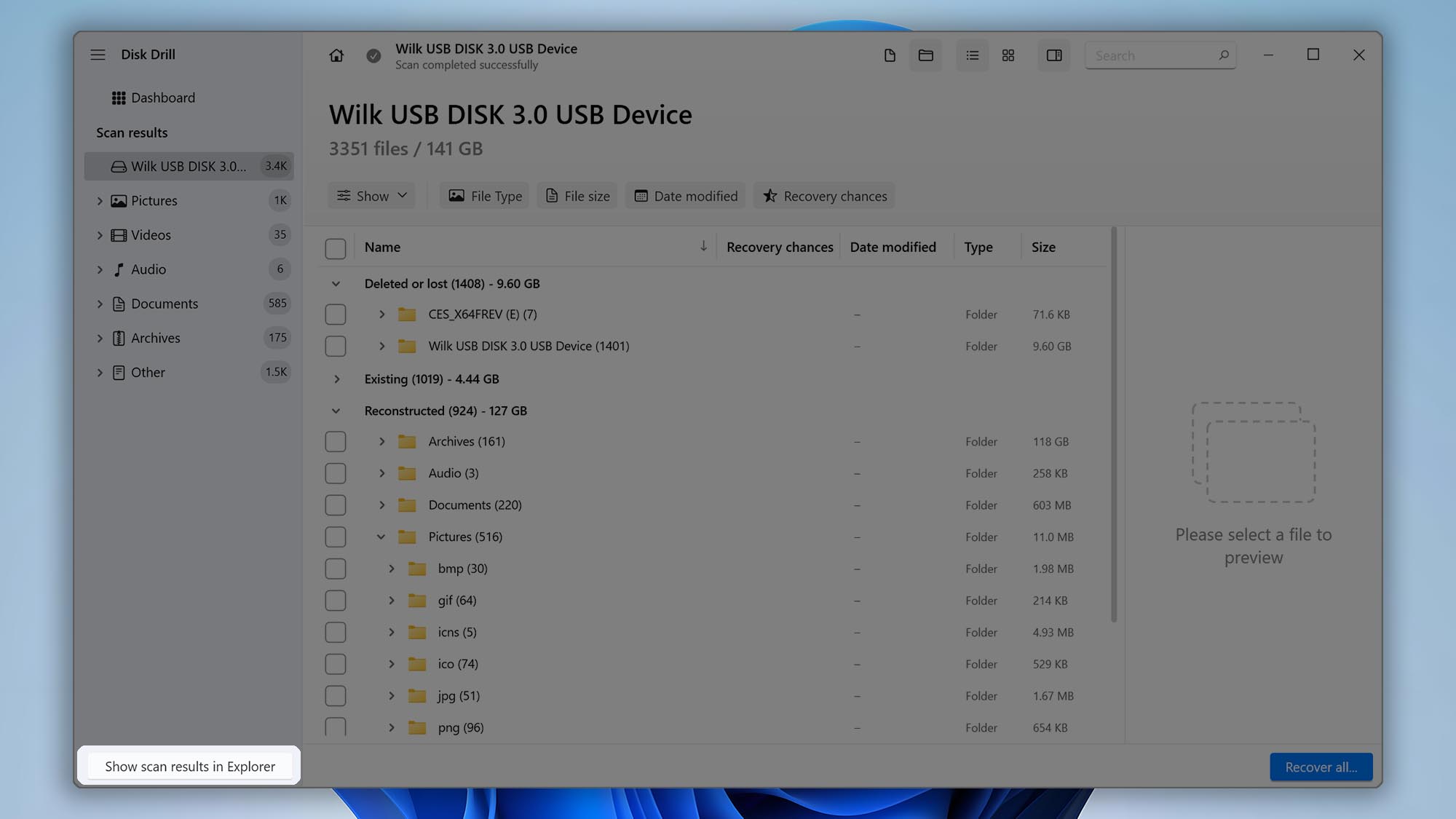Check the bmp (30) folder checkbox
This screenshot has height=819, width=1456.
point(336,569)
